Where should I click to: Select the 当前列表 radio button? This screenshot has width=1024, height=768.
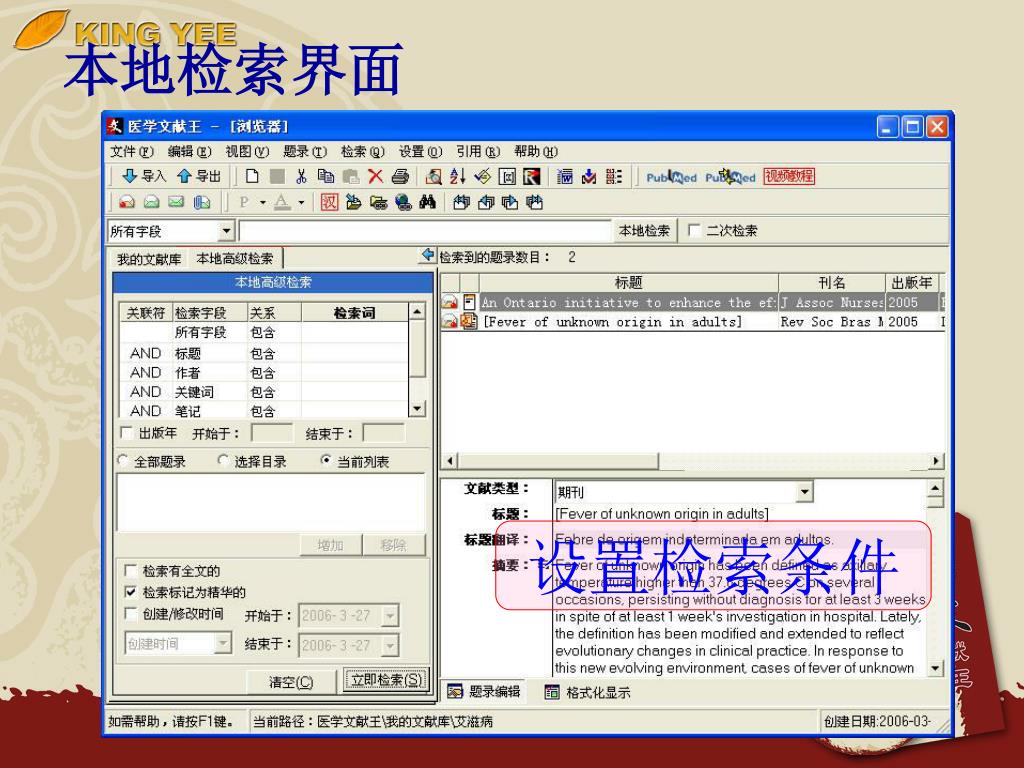[326, 460]
